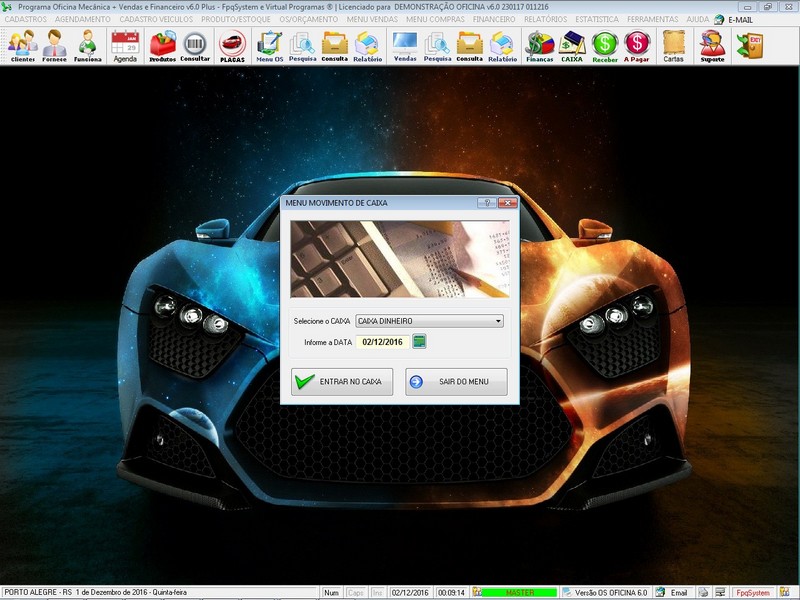Click Relatório printer icon before Finanças

502,46
